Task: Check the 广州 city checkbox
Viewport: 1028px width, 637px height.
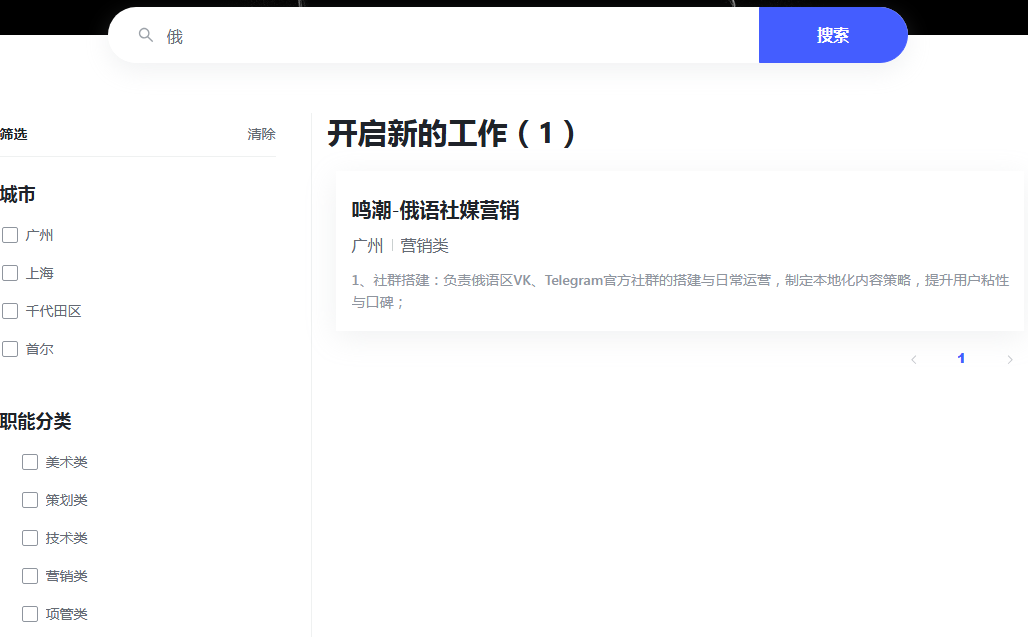Action: [x=10, y=235]
